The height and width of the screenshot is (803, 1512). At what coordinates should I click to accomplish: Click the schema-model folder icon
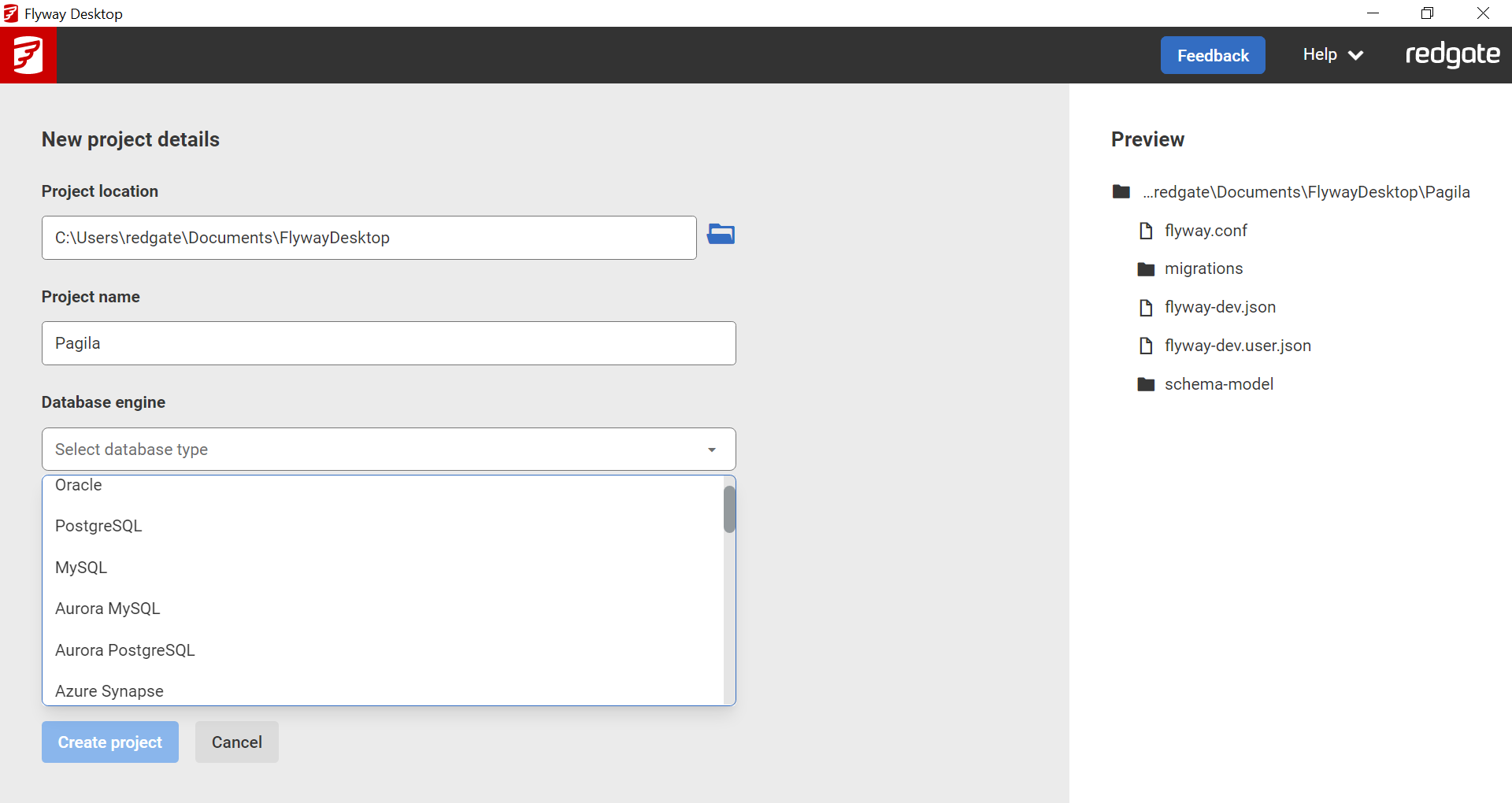pos(1146,385)
